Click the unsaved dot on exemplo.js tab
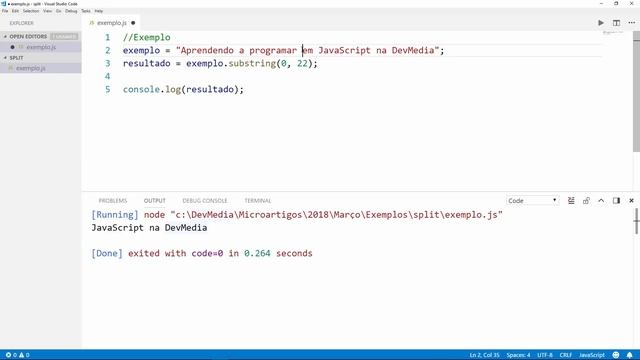640x360 pixels. point(133,23)
